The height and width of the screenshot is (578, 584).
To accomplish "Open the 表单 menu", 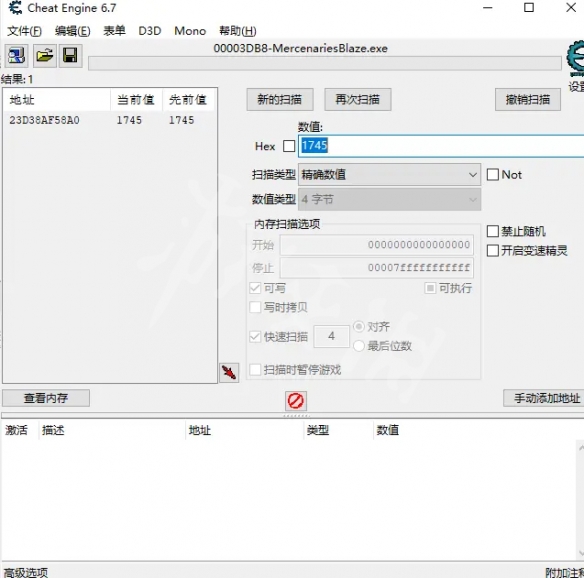I will [x=114, y=31].
